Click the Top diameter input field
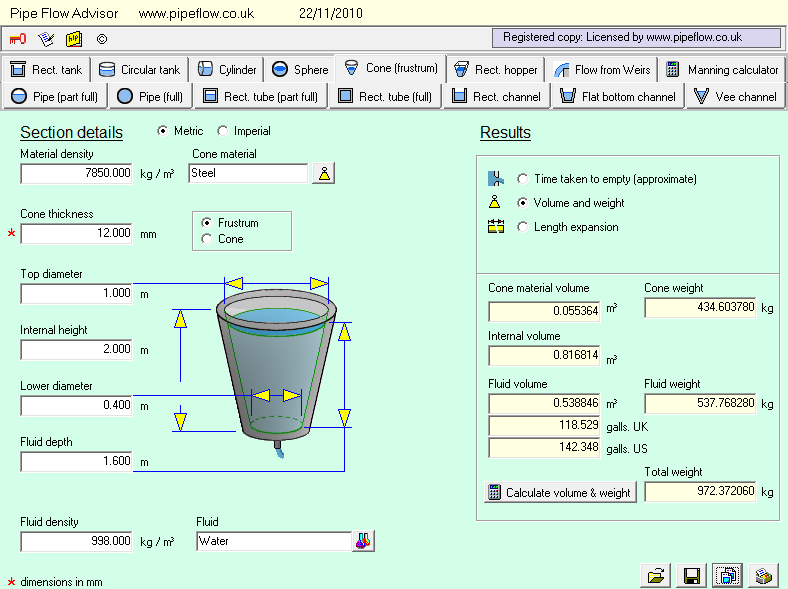Image resolution: width=788 pixels, height=589 pixels. coord(77,293)
